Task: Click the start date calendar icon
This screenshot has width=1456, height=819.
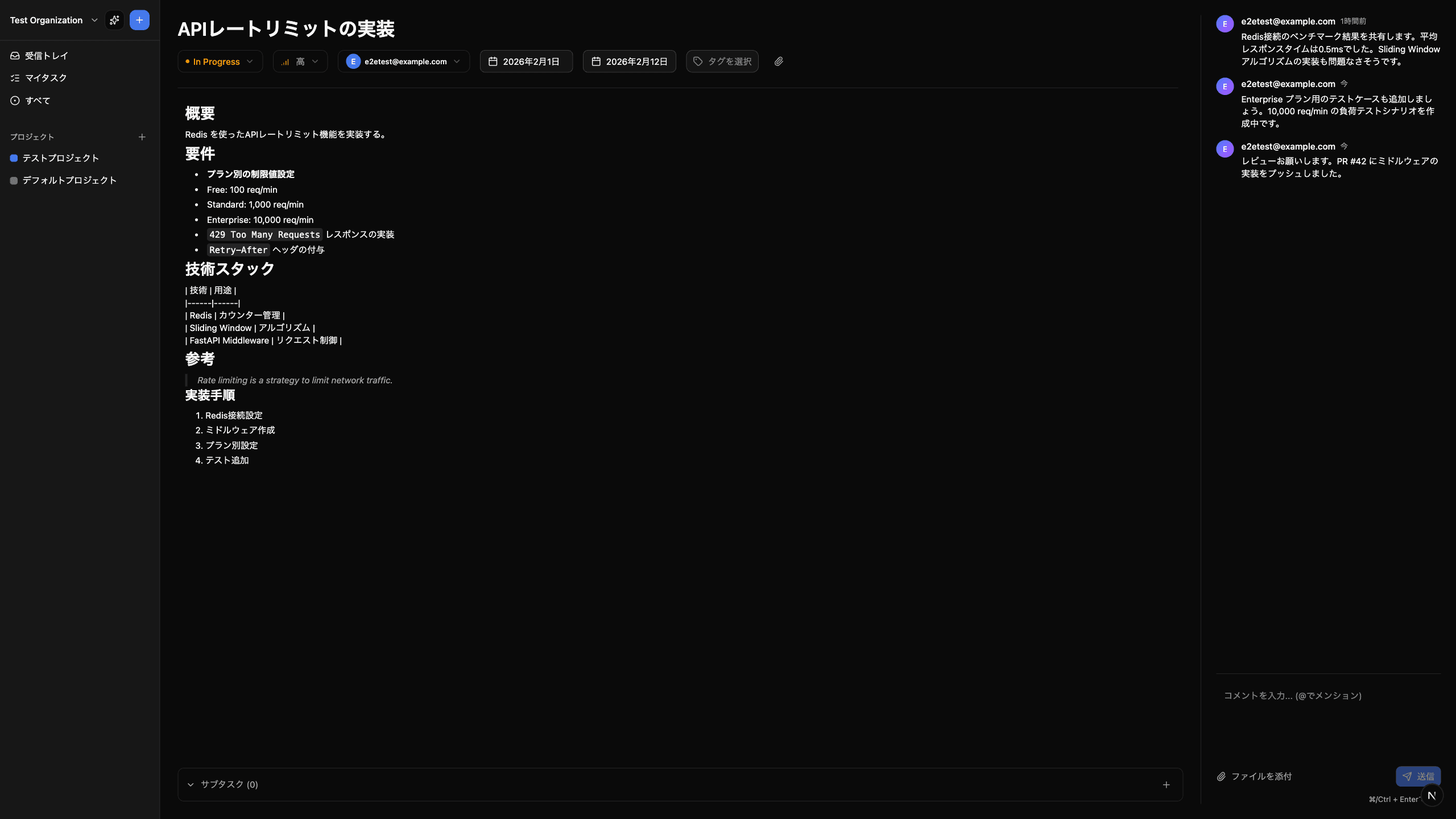Action: click(x=493, y=61)
